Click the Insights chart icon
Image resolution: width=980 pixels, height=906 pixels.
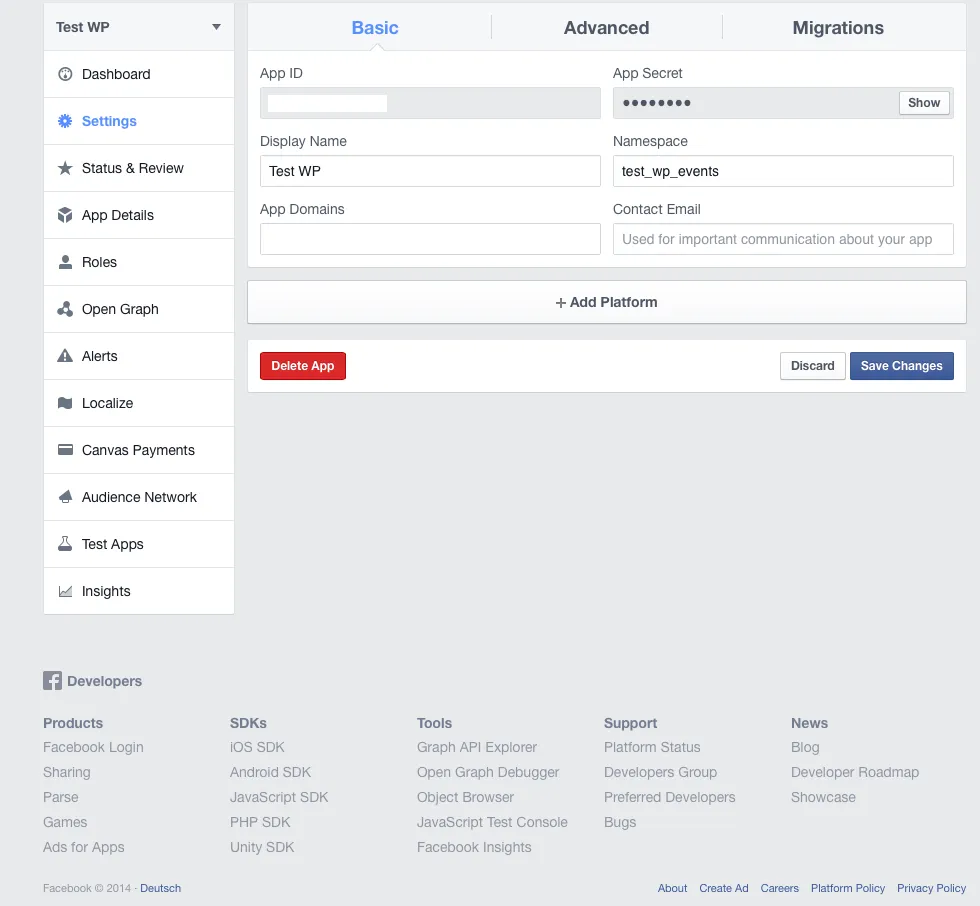tap(65, 591)
